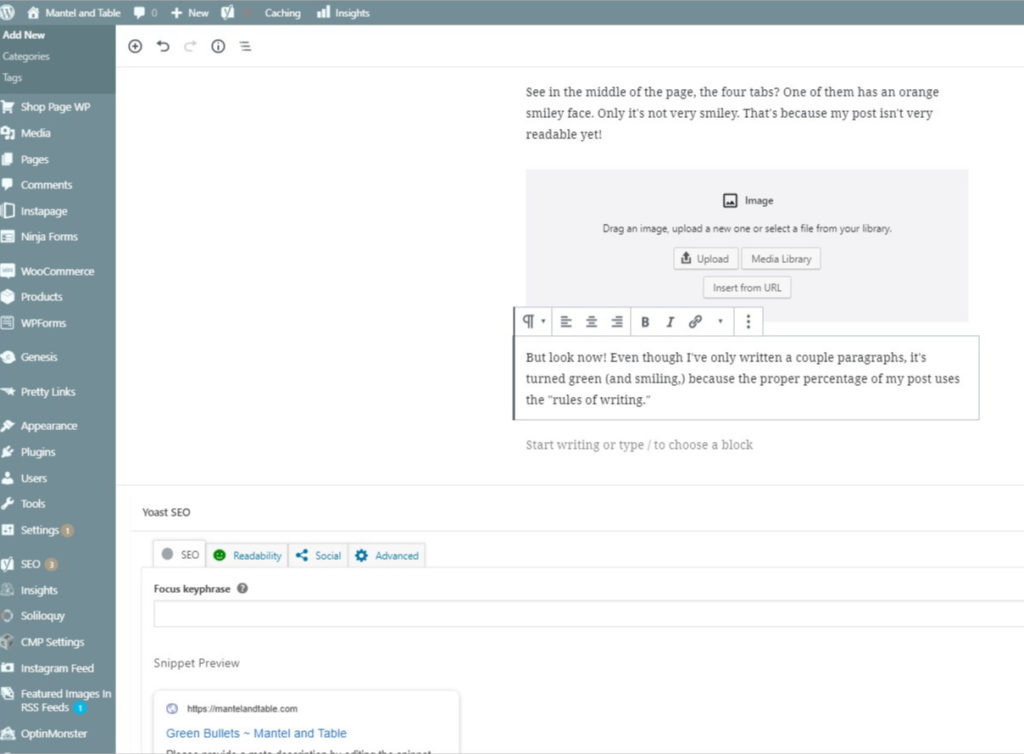Click the Yoast SEO panel heading
The height and width of the screenshot is (754, 1024).
pyautogui.click(x=167, y=512)
